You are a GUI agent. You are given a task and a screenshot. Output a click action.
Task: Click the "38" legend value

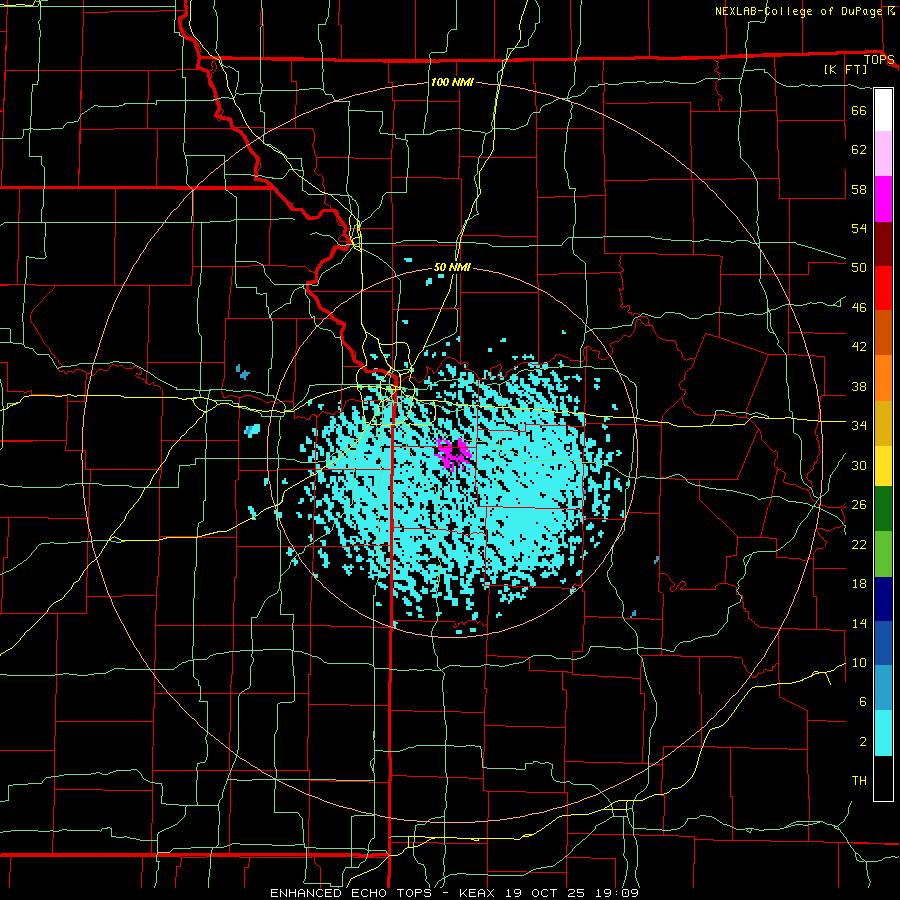(x=859, y=386)
